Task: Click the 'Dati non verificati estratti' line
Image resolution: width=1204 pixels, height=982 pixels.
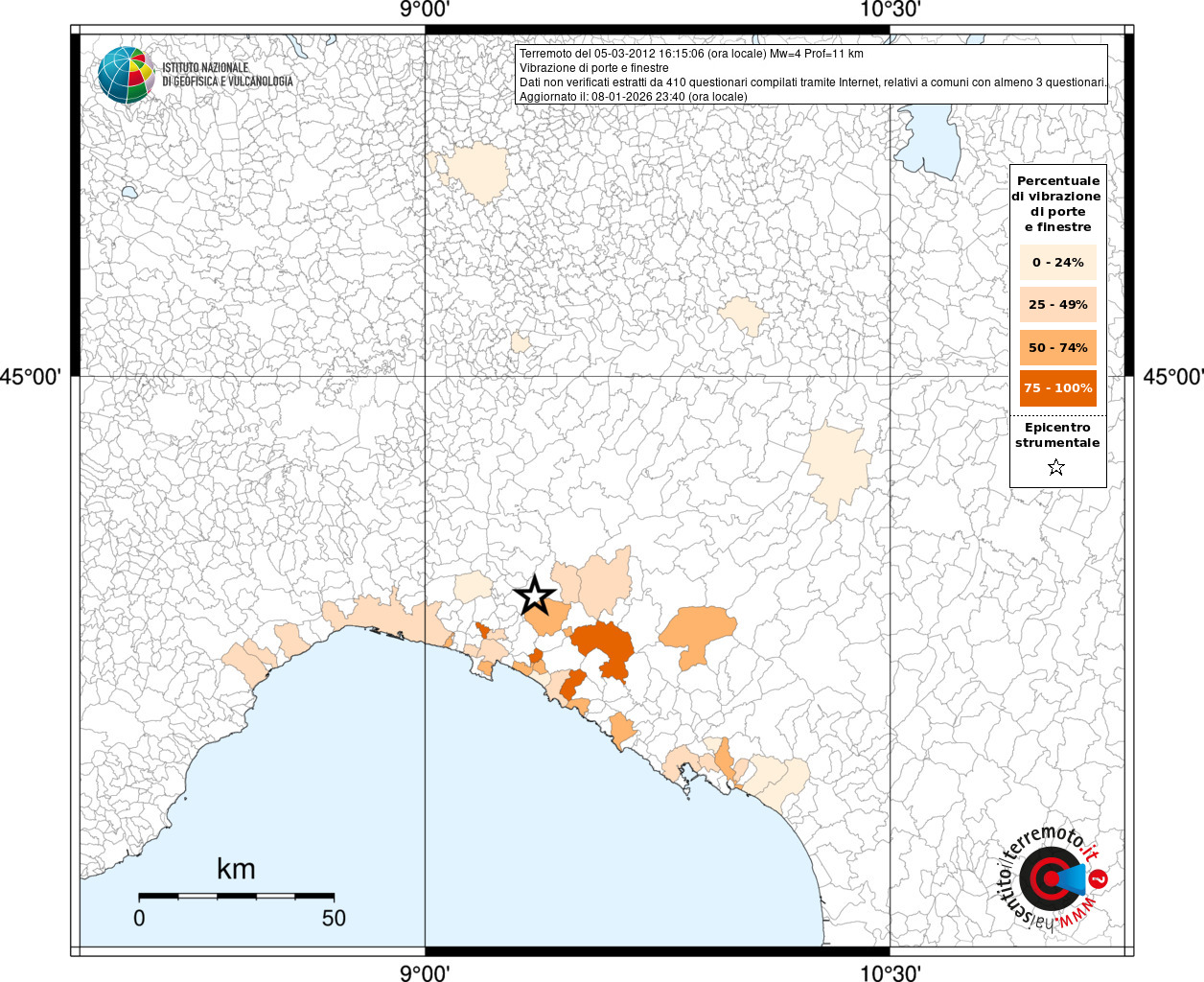Action: [813, 82]
